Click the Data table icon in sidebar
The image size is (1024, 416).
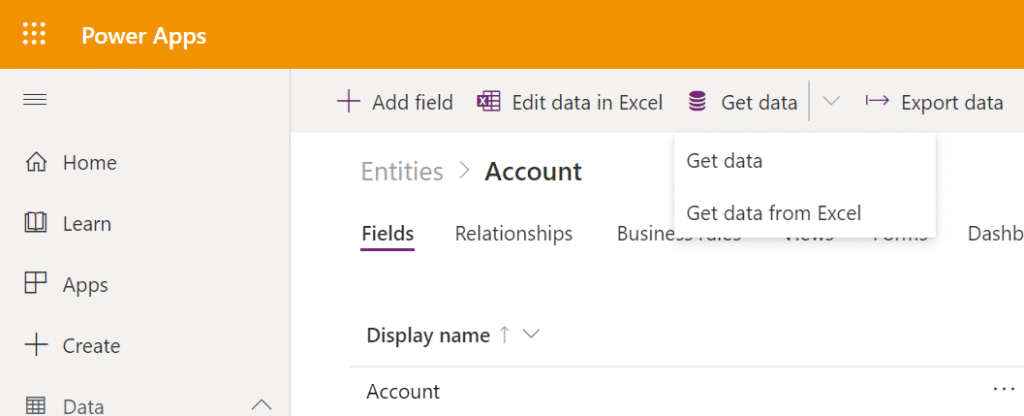35,406
